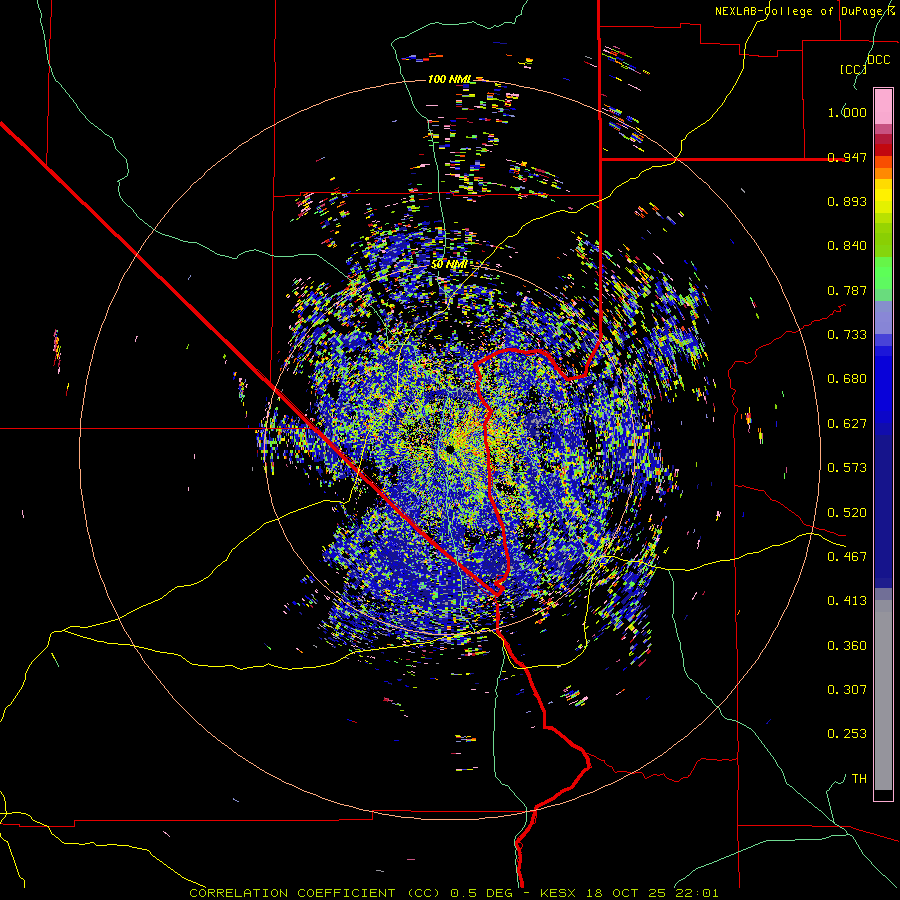Click "0.5 DEG" in the bottom caption
Image resolution: width=900 pixels, height=900 pixels.
(x=483, y=893)
